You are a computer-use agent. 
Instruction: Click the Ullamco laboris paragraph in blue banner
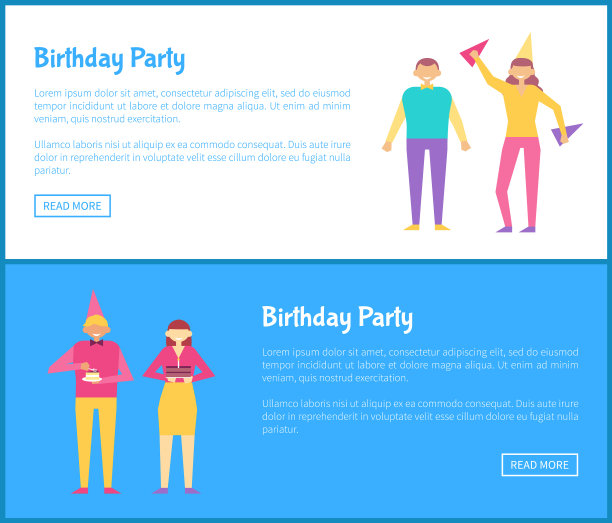coord(420,416)
